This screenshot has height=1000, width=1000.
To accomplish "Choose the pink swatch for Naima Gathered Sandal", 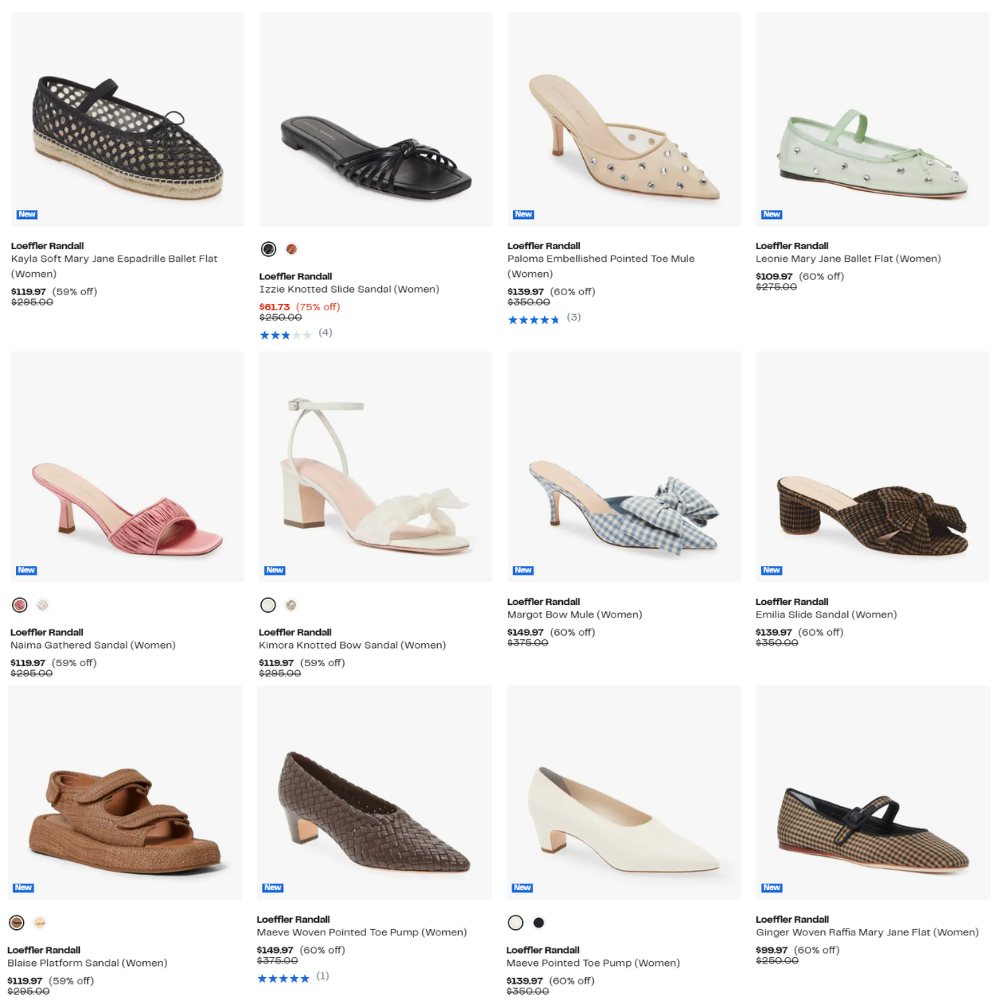I will click(20, 605).
